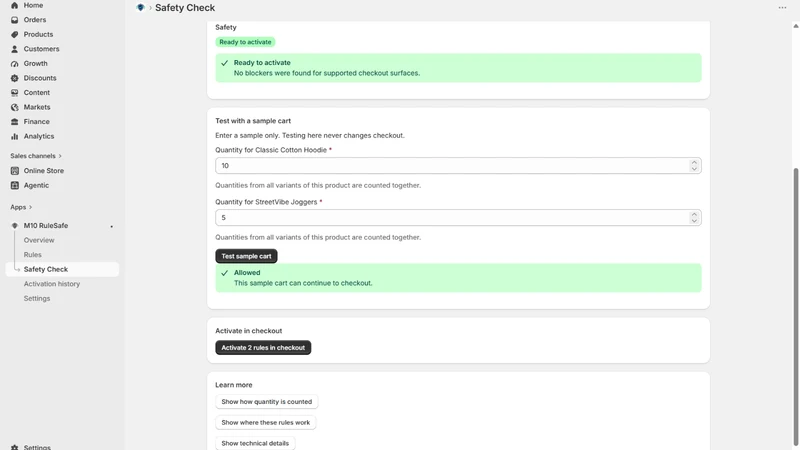Viewport: 800px width, 450px height.
Task: Open RuleSafe Settings subpage
Action: [x=37, y=298]
